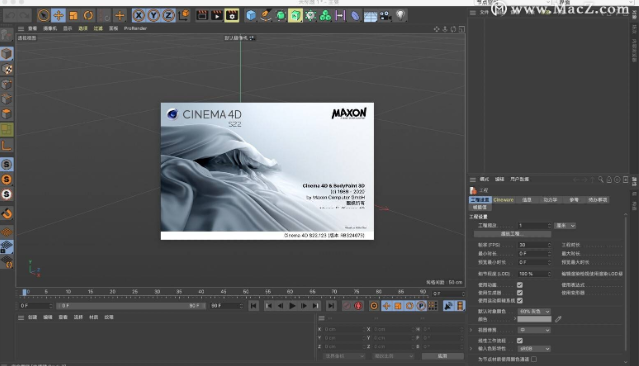The height and width of the screenshot is (366, 639).
Task: Click the Render View clapperboard icon
Action: click(x=202, y=15)
